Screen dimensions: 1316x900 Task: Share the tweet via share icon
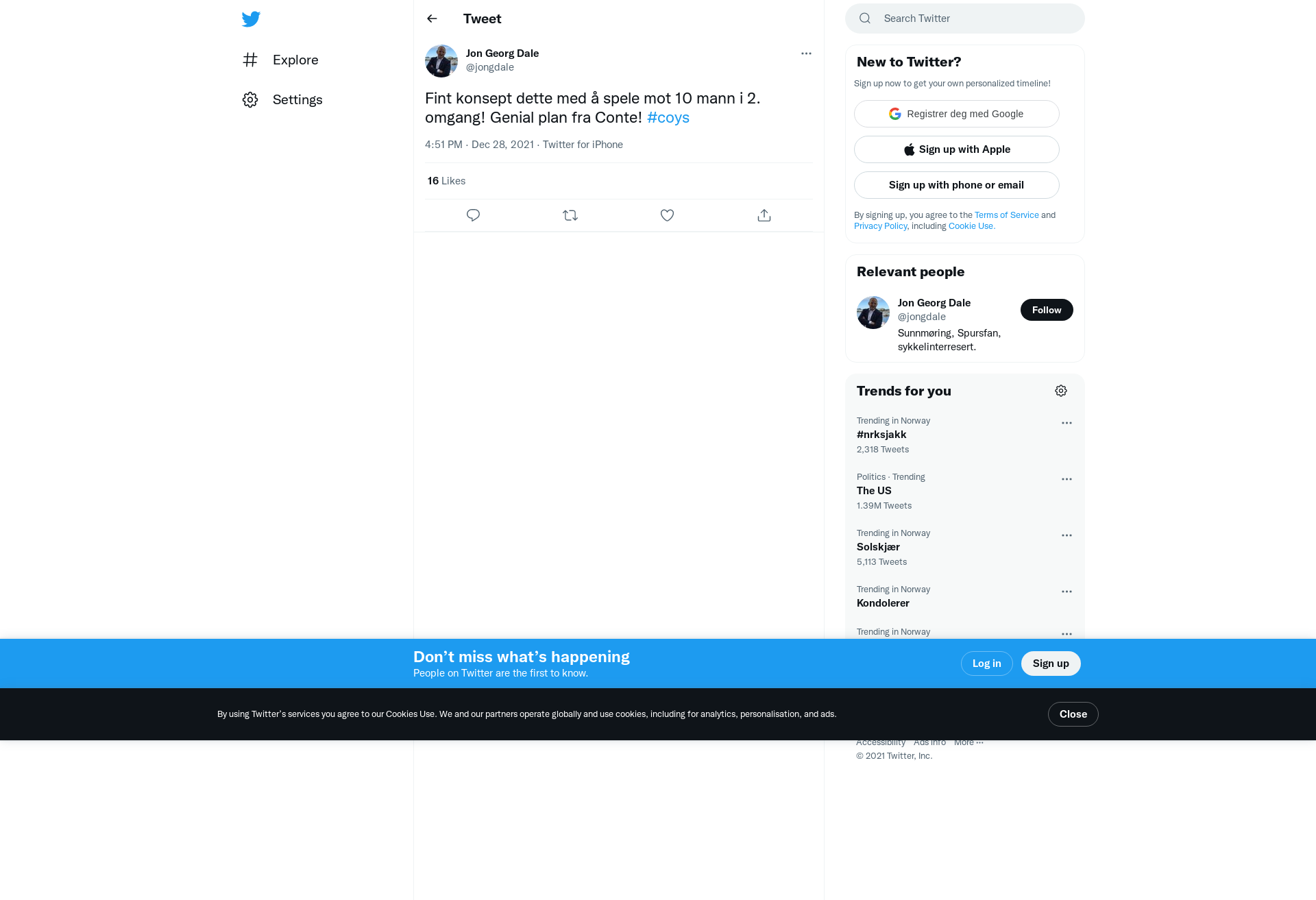764,215
